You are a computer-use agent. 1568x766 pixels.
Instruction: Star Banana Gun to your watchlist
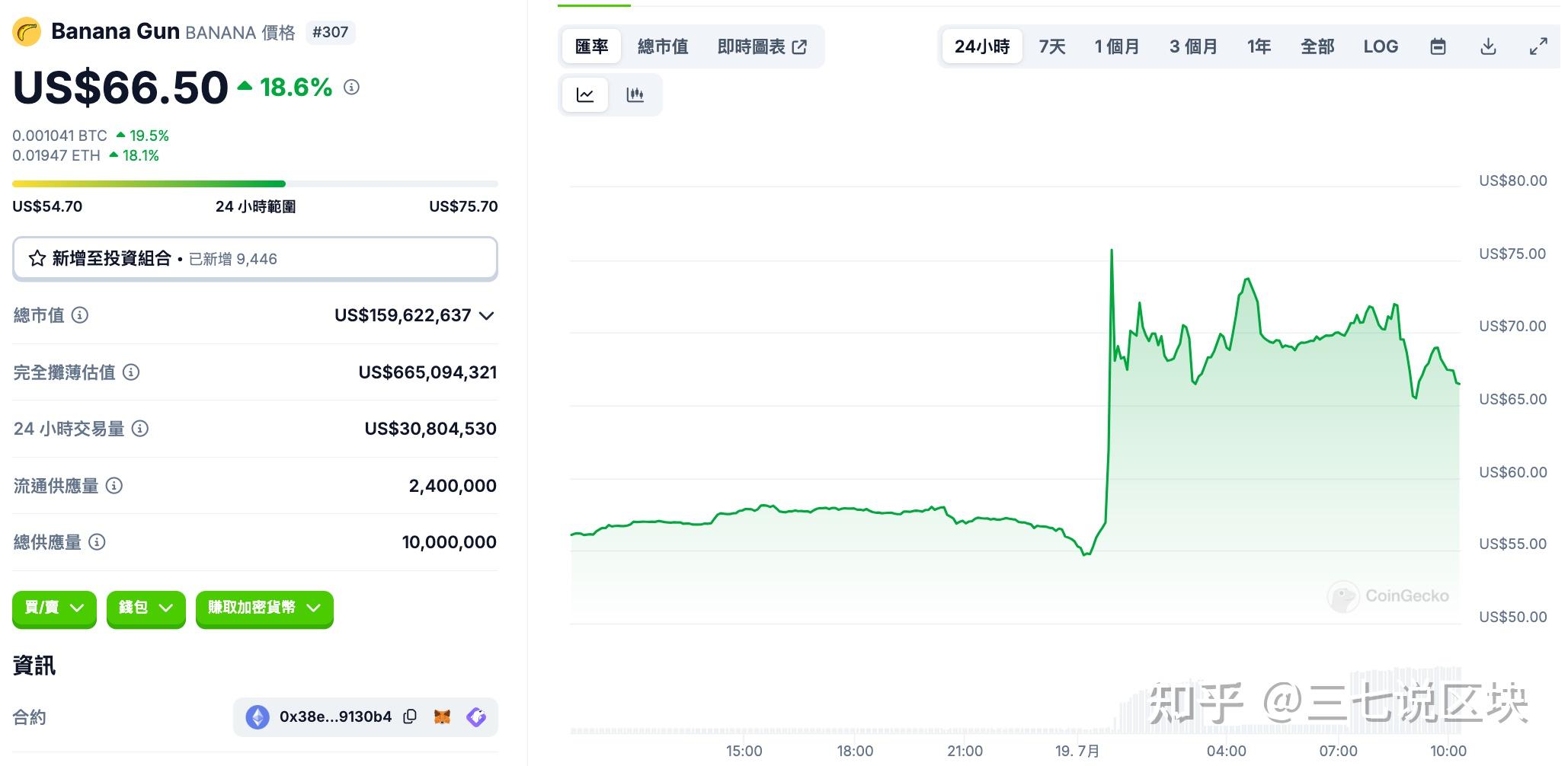(x=36, y=259)
